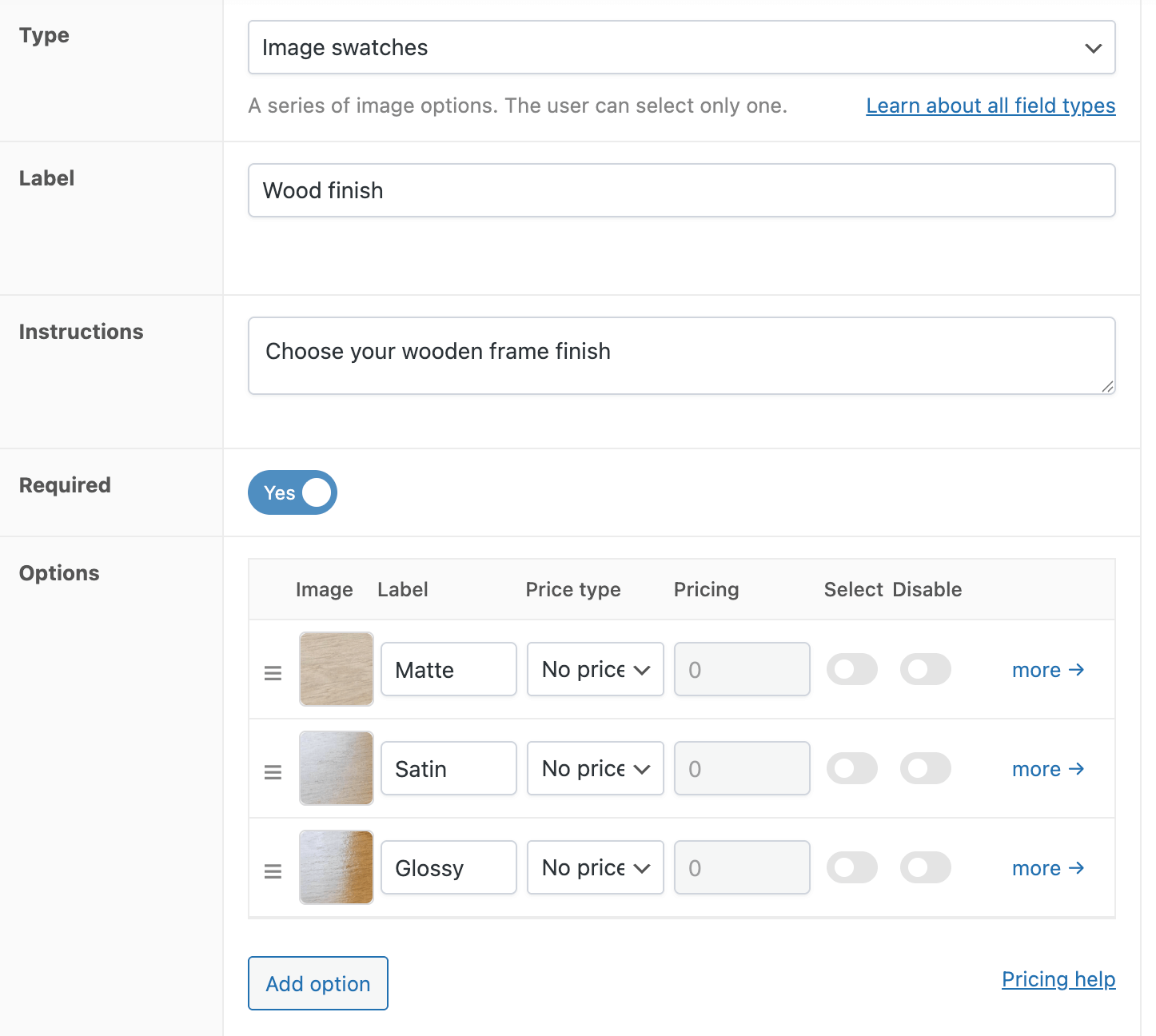Expand more options for Glossy

click(x=1047, y=867)
